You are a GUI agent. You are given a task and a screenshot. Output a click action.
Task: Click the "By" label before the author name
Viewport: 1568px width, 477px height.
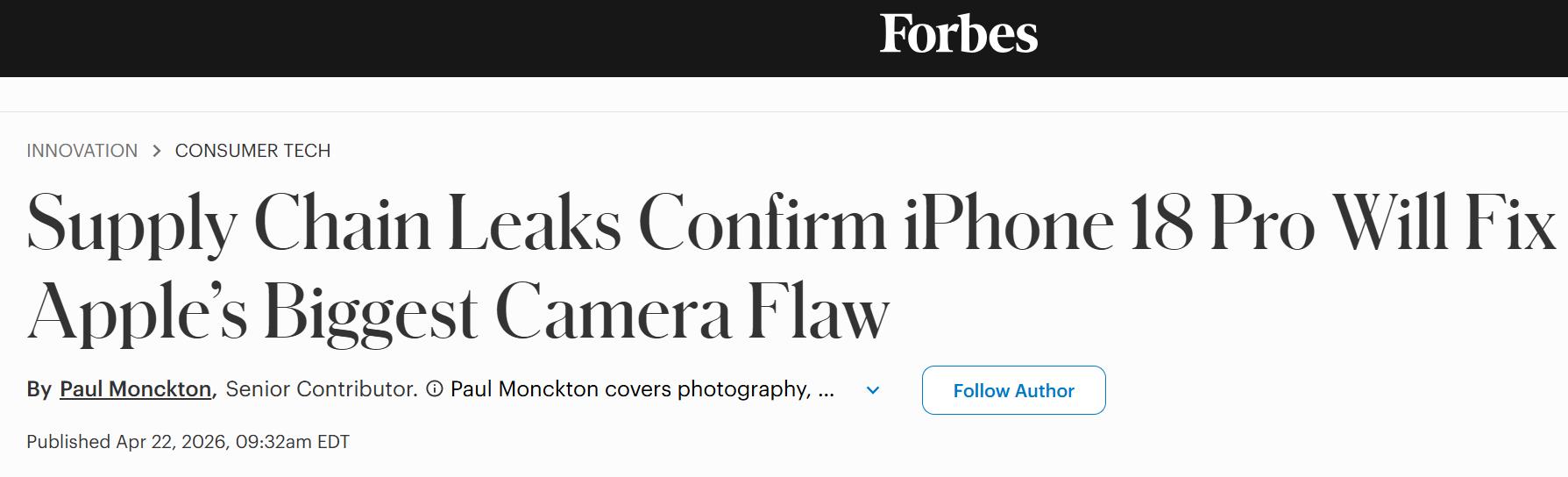(39, 389)
